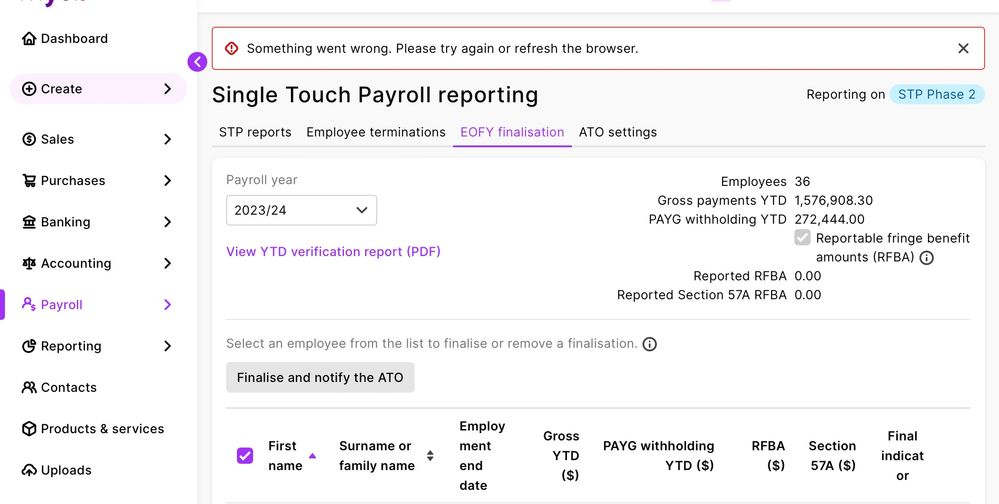Open Contacts via its people icon
999x504 pixels.
click(x=29, y=388)
